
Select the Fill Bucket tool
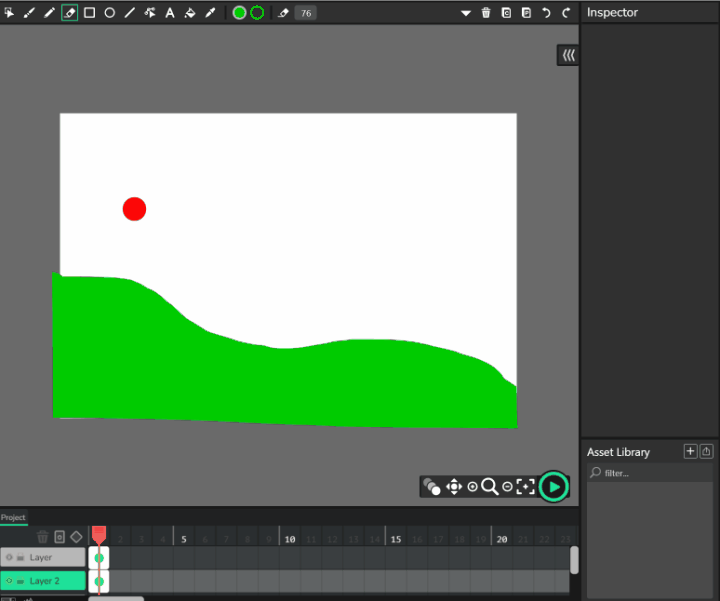pos(190,13)
